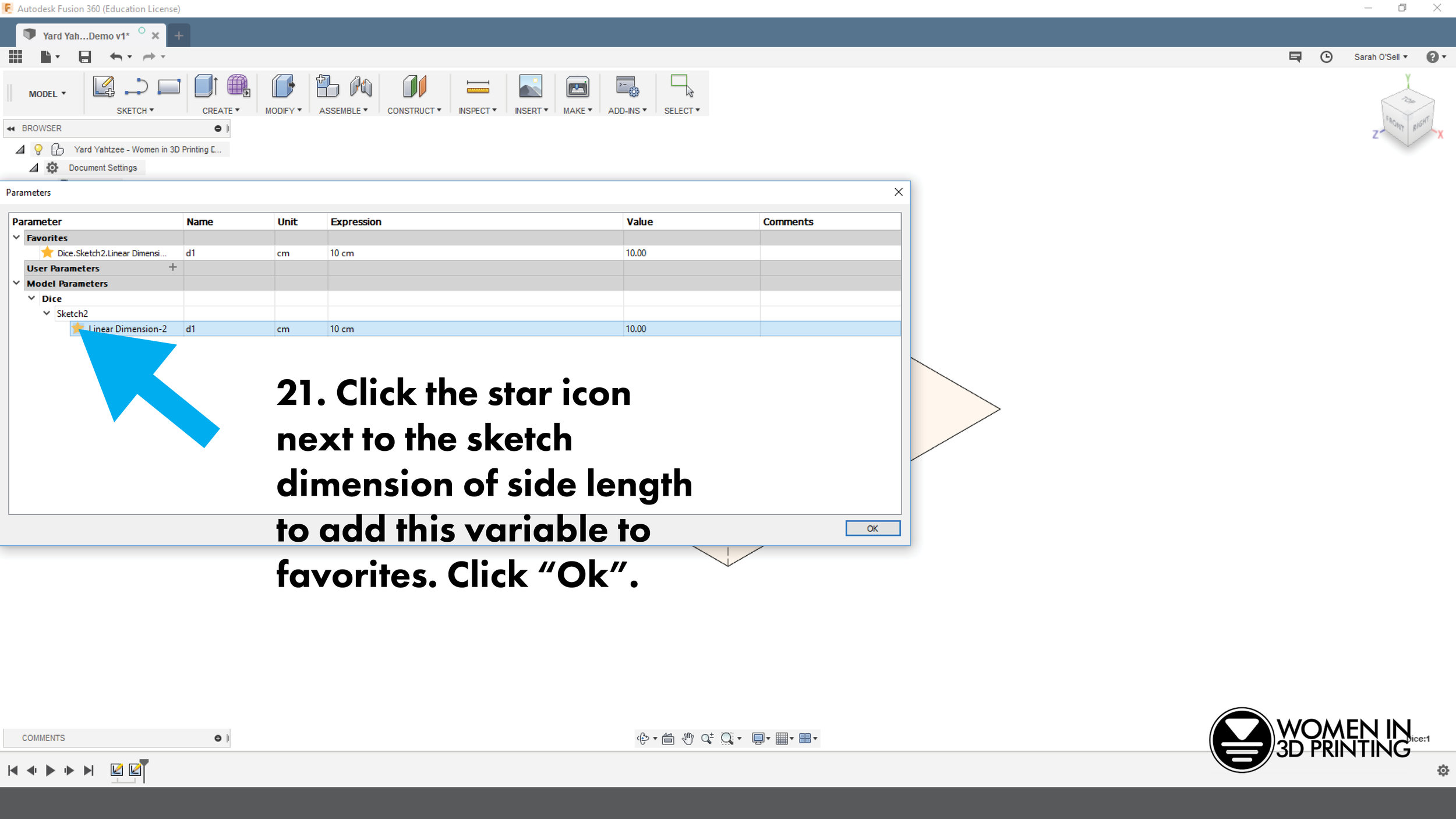The height and width of the screenshot is (819, 1456).
Task: Click the Pan hand icon
Action: 688,738
